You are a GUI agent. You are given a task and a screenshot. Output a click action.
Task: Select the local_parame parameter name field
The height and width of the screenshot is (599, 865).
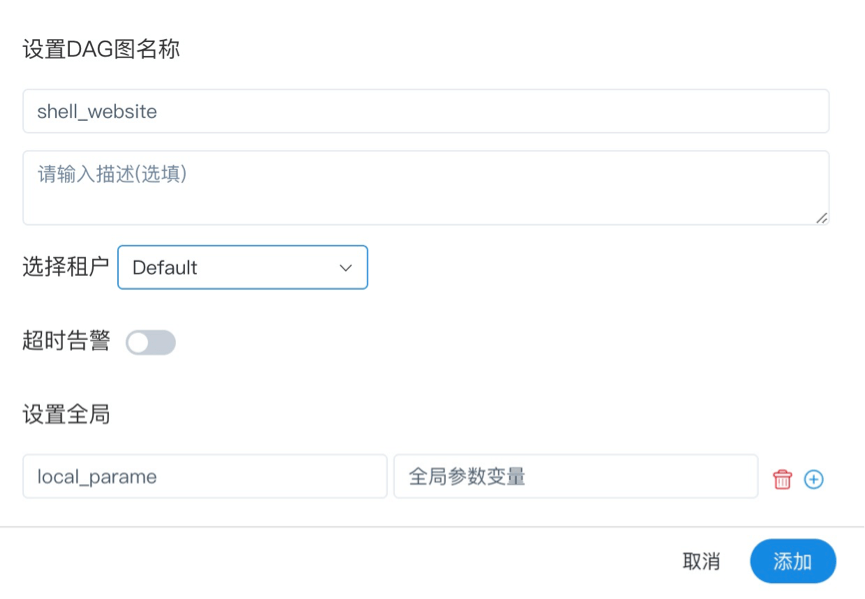(x=204, y=477)
